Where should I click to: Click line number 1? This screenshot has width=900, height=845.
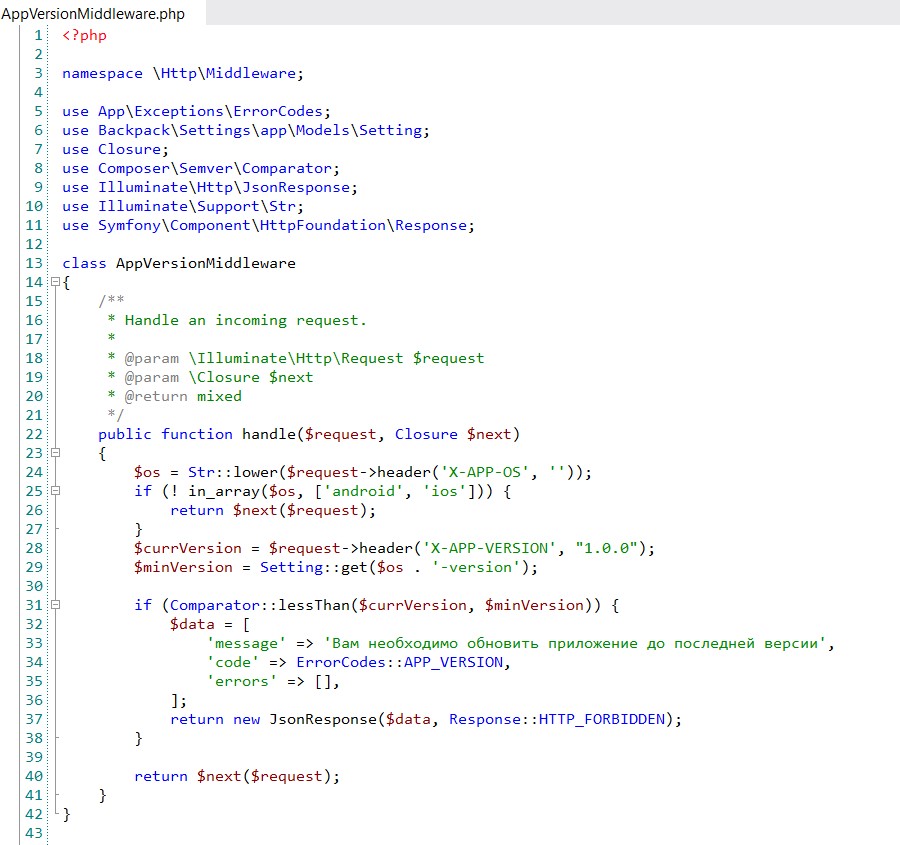point(38,34)
